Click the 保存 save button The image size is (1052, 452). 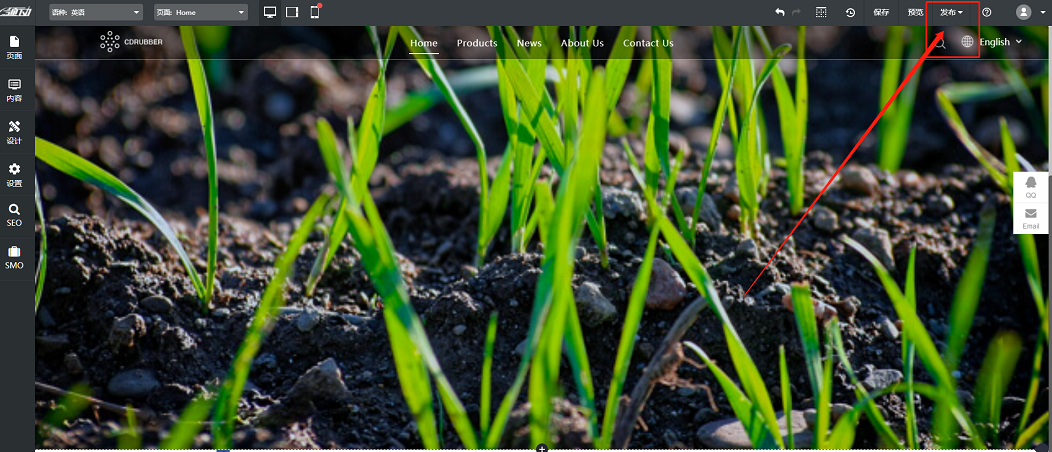[x=881, y=12]
